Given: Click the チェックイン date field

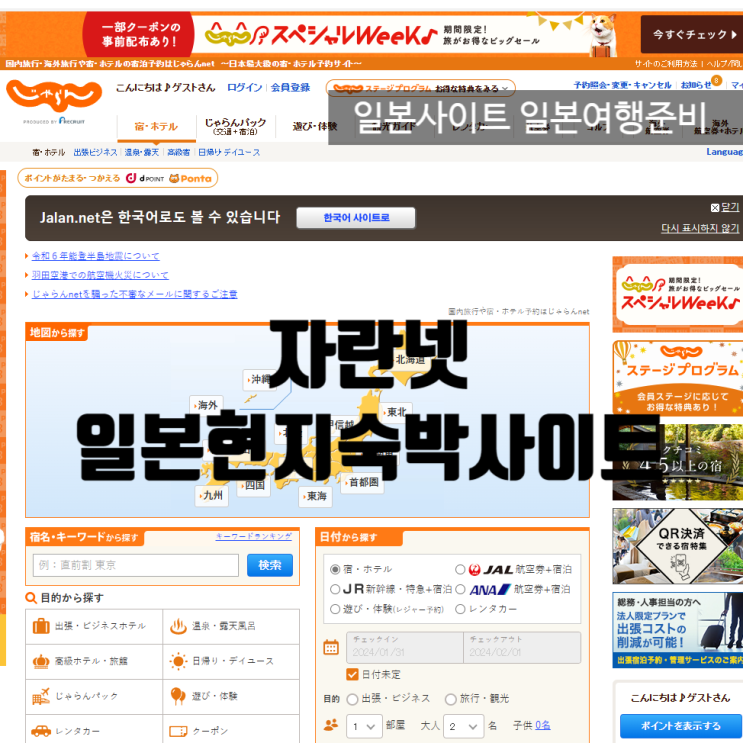Looking at the screenshot, I should point(405,647).
